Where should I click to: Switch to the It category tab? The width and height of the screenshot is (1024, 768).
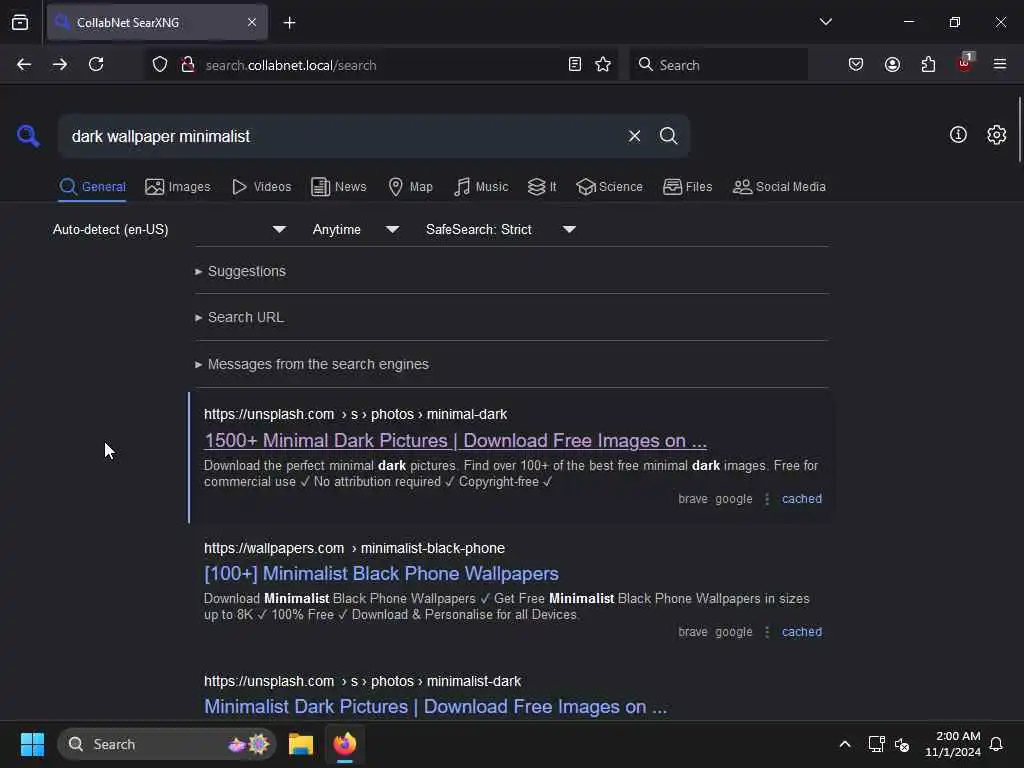[542, 187]
